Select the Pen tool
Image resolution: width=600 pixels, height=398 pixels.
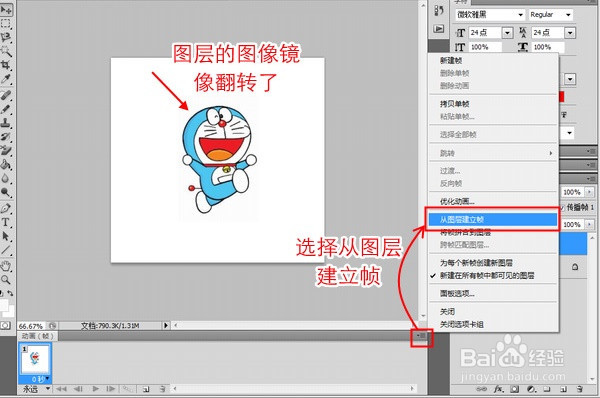(6, 208)
